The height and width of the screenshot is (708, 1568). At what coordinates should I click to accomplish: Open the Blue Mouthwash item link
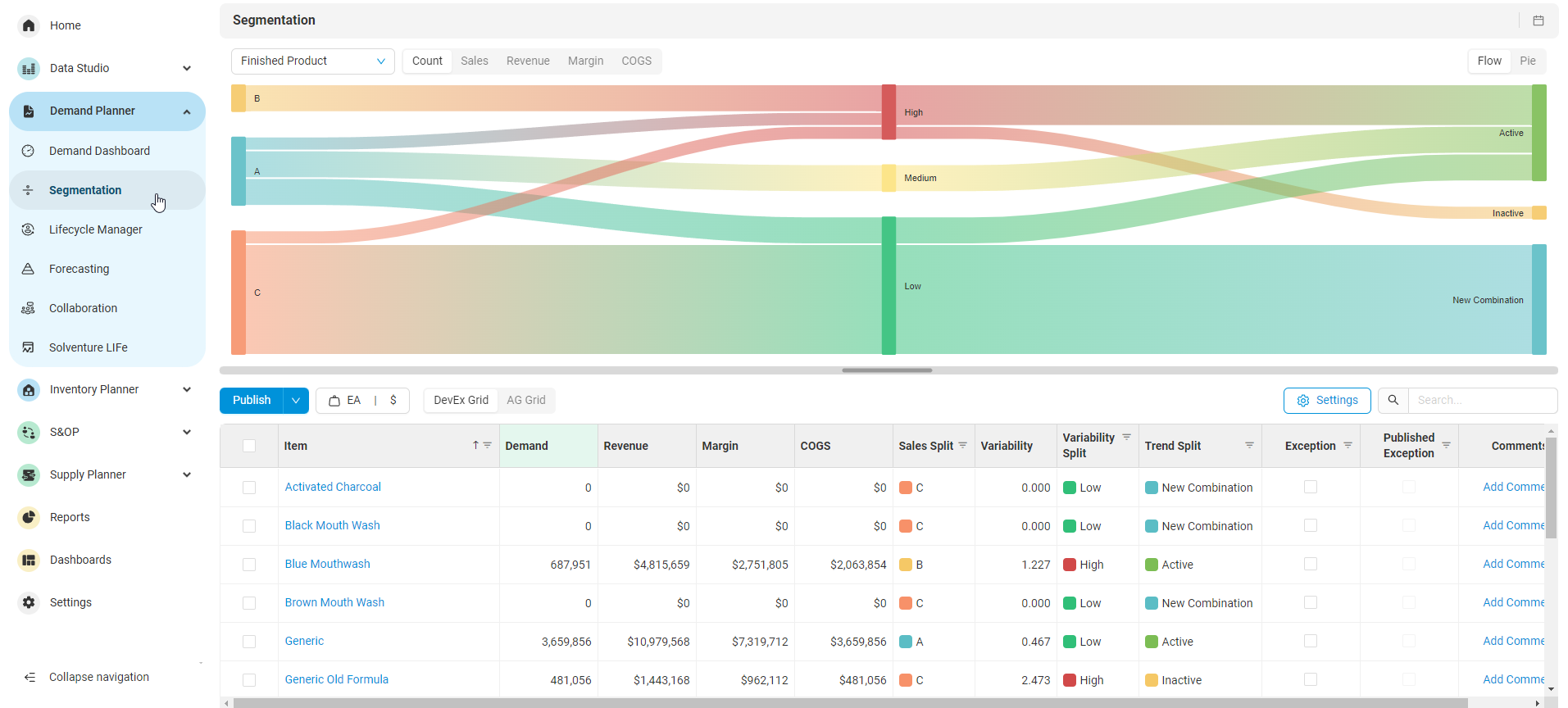(x=328, y=564)
